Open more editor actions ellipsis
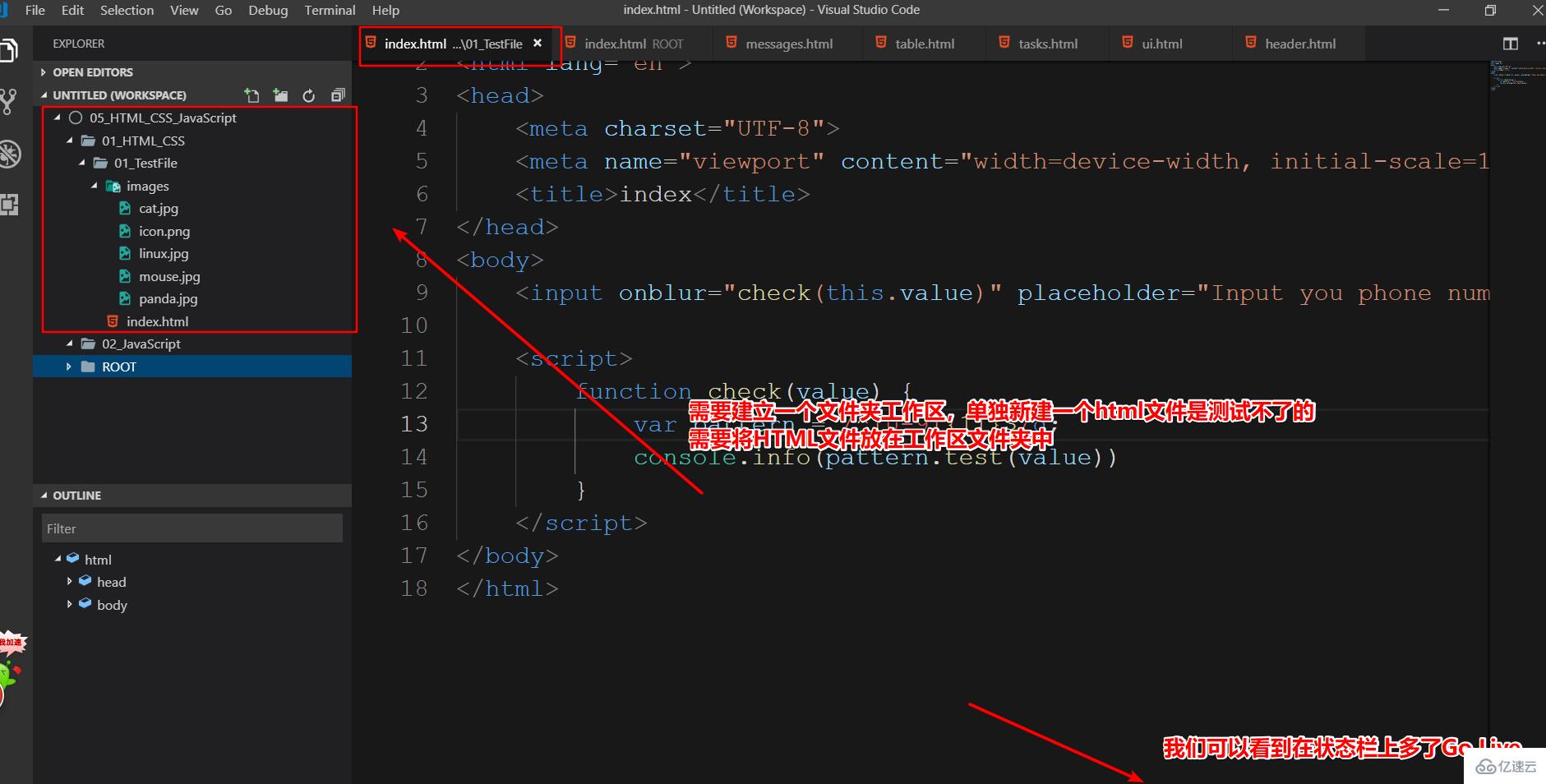 click(1539, 44)
